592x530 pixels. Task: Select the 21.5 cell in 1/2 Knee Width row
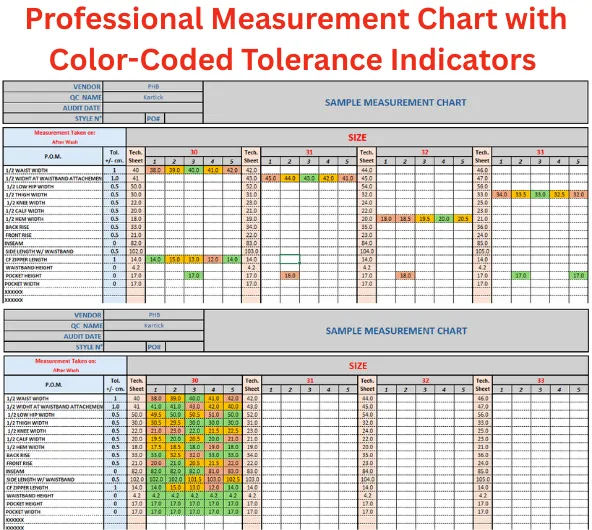[214, 431]
